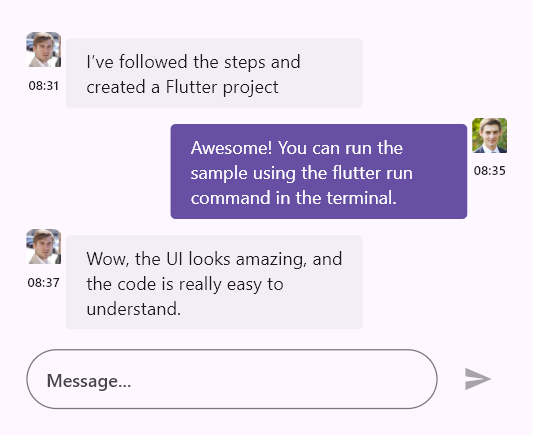Open the avatar above the 08:35 timestamp
Screen dimensions: 533x435
tap(489, 135)
